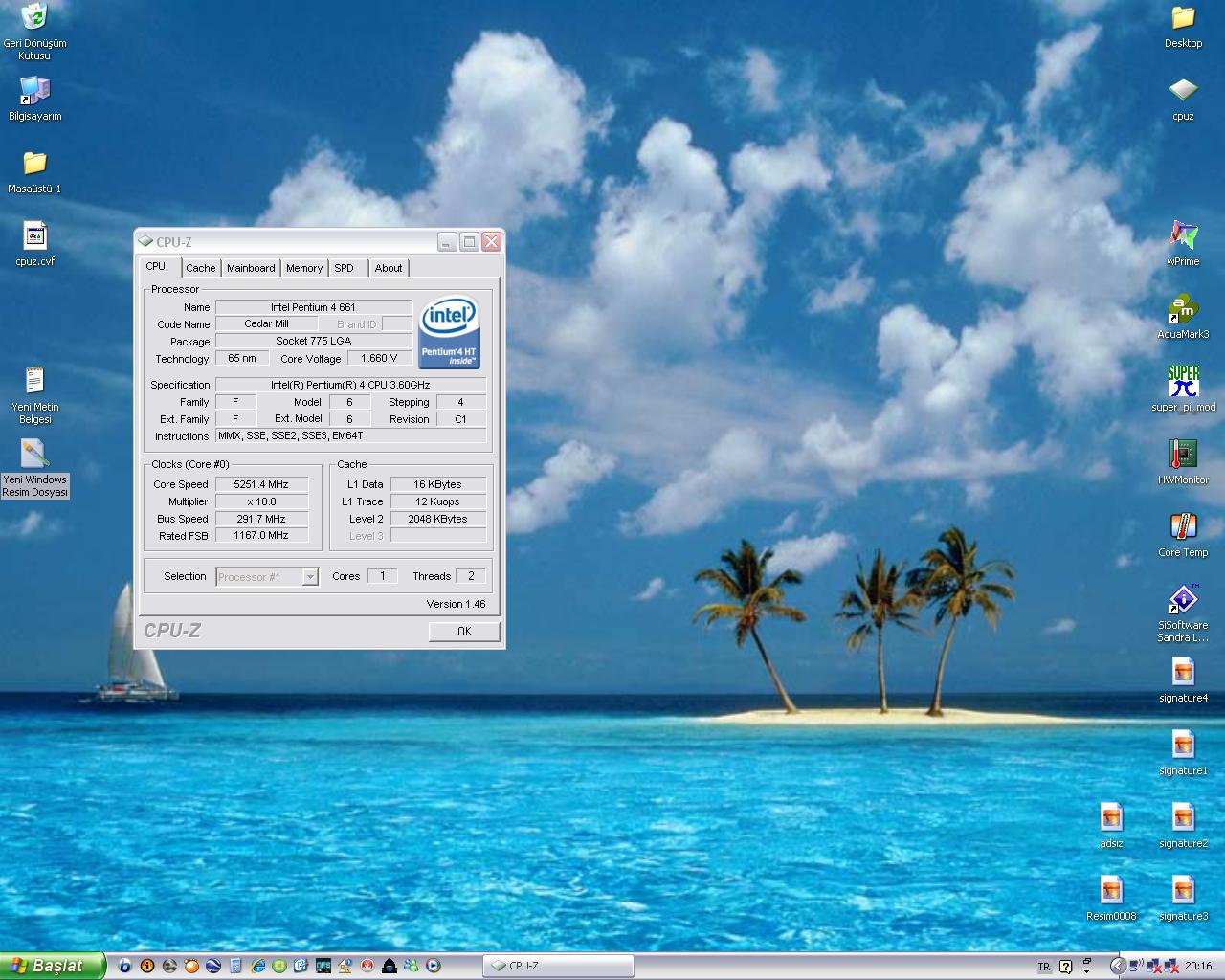Click the Intel Pentium 4 661 name field
The height and width of the screenshot is (980, 1225).
pos(313,307)
